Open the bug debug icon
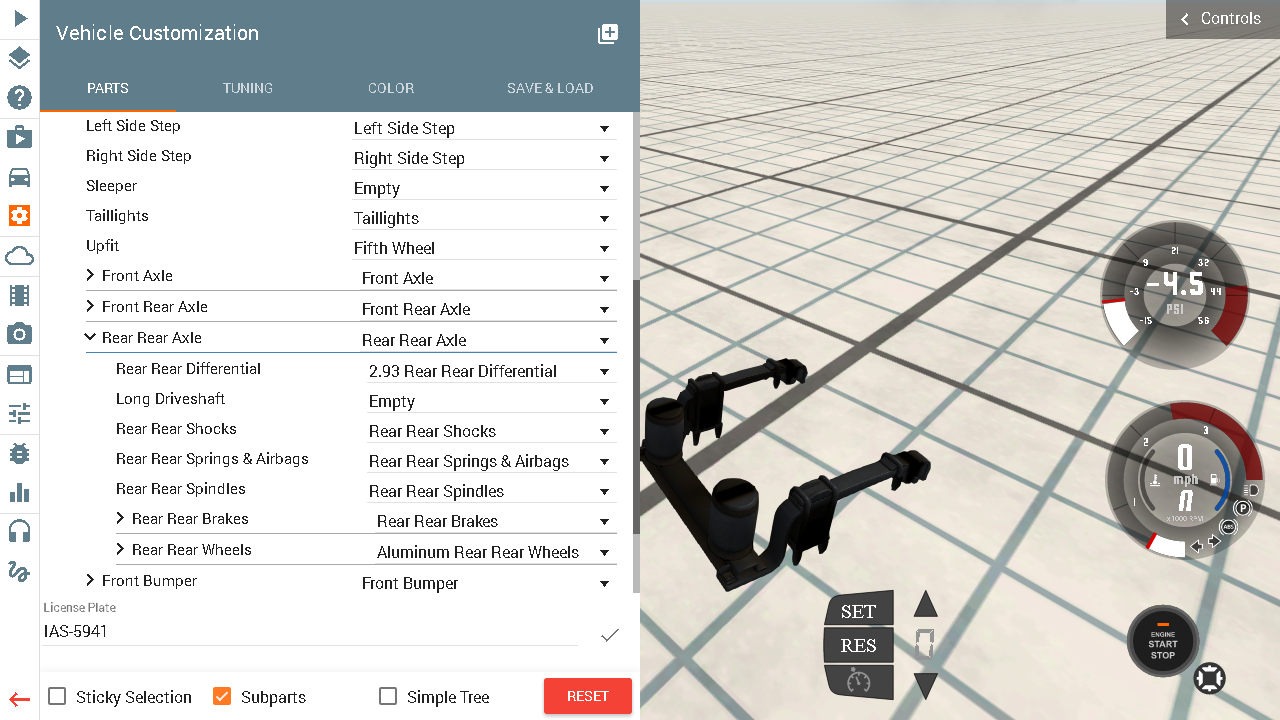Screen dimensions: 1280x720 tap(19, 452)
